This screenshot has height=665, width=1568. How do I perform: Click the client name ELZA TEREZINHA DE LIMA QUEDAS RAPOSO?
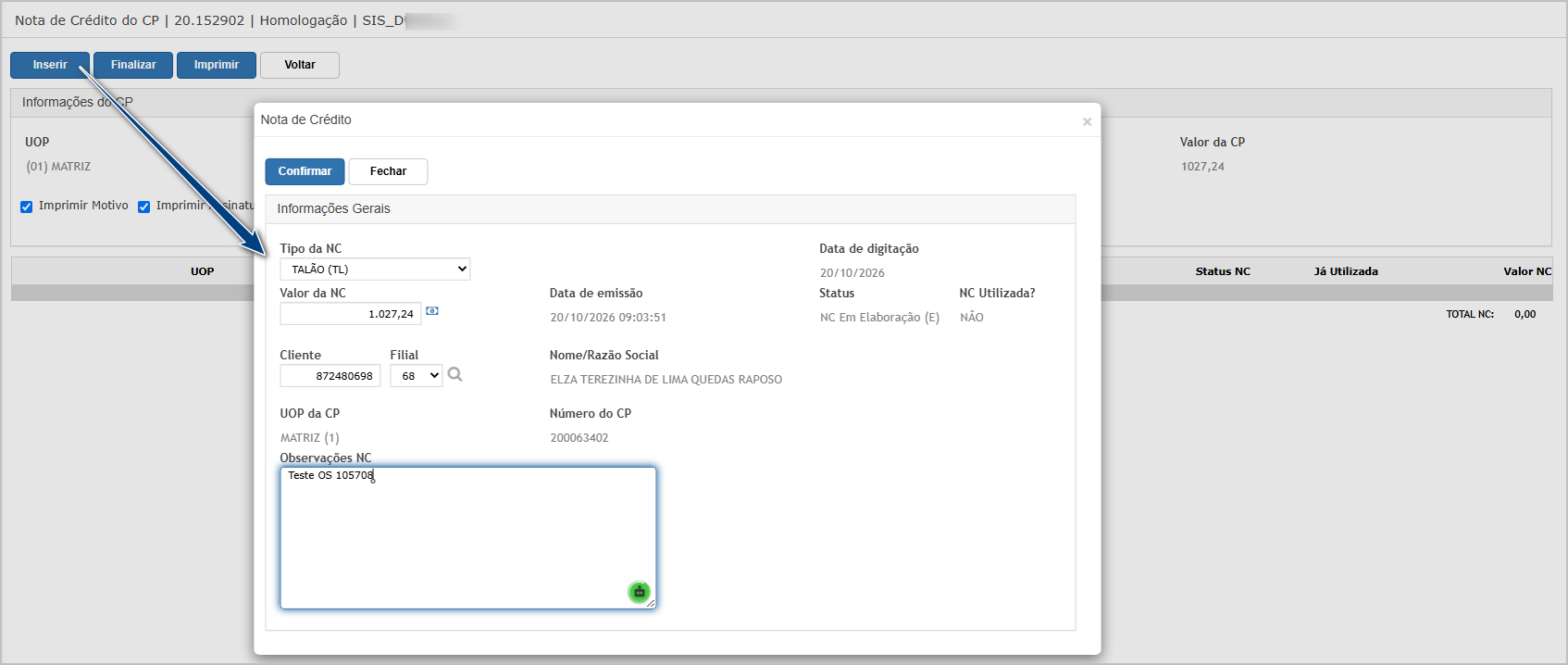pyautogui.click(x=666, y=380)
